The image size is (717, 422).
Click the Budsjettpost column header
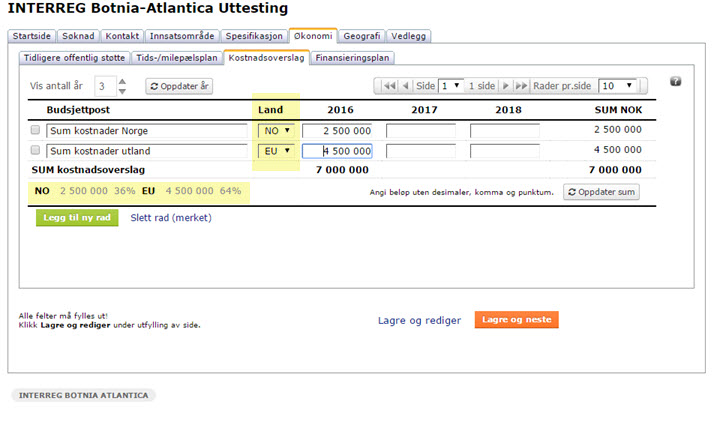78,110
